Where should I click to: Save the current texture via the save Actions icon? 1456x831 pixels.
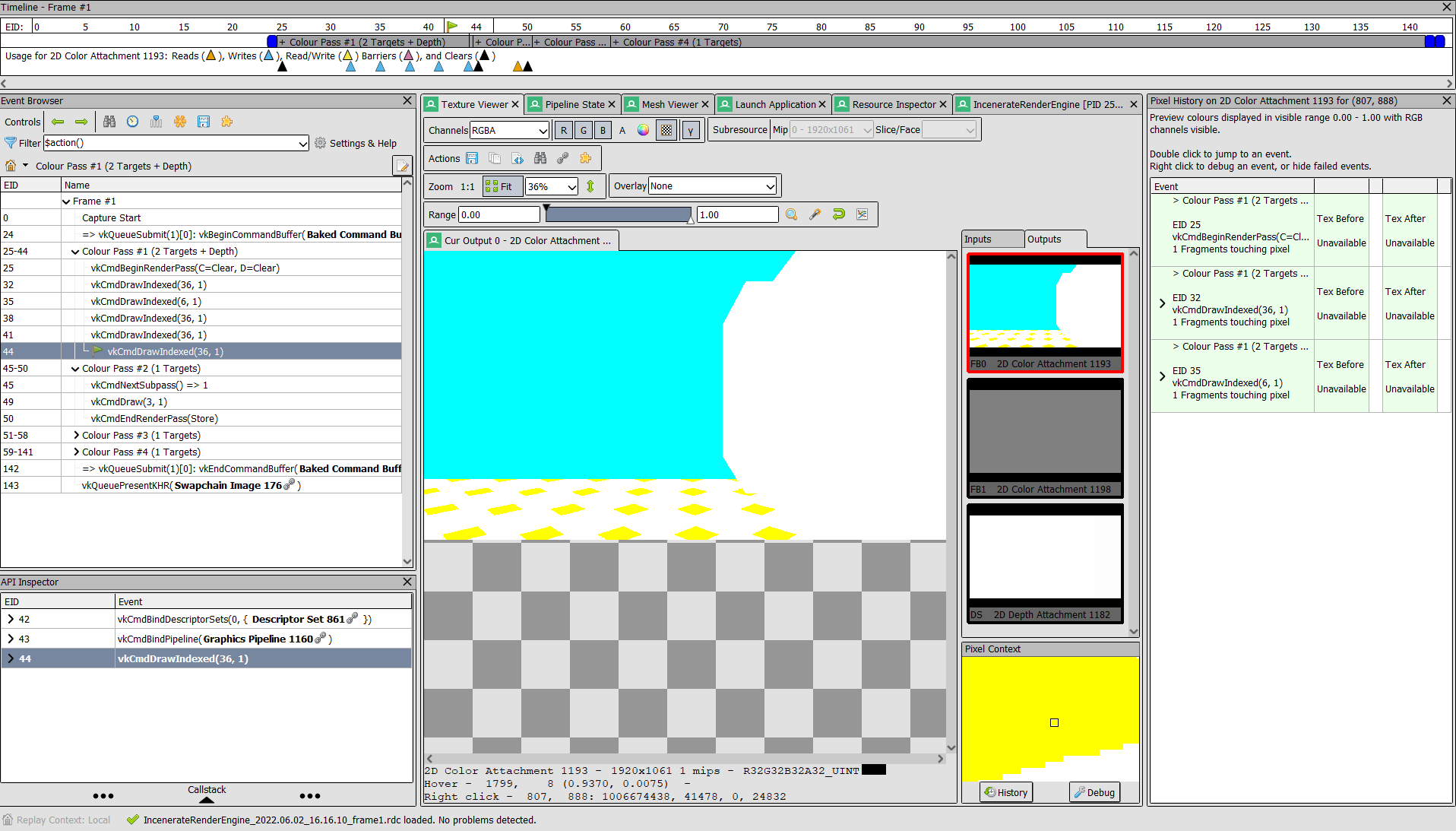click(x=472, y=158)
